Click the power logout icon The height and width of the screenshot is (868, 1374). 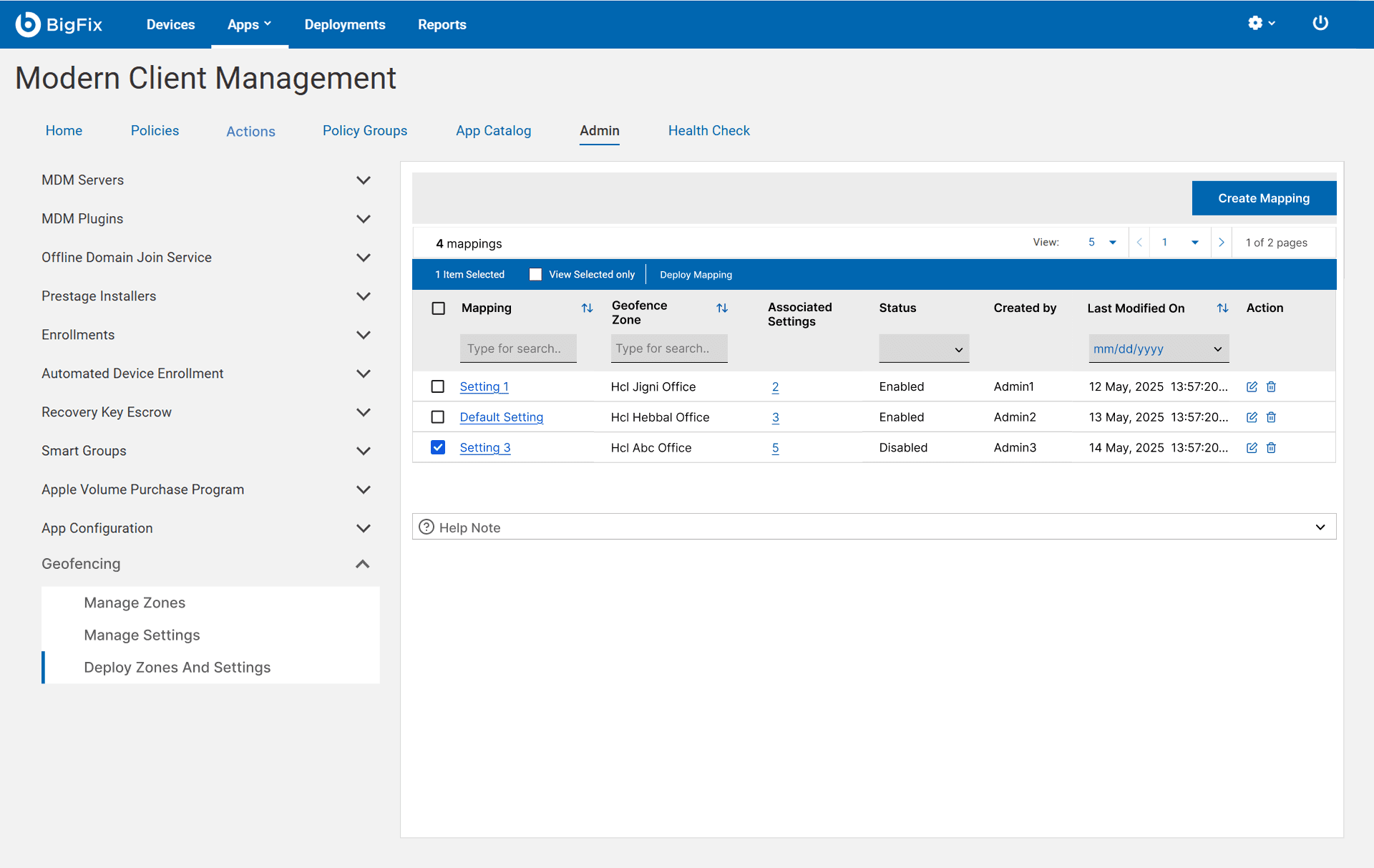tap(1320, 24)
